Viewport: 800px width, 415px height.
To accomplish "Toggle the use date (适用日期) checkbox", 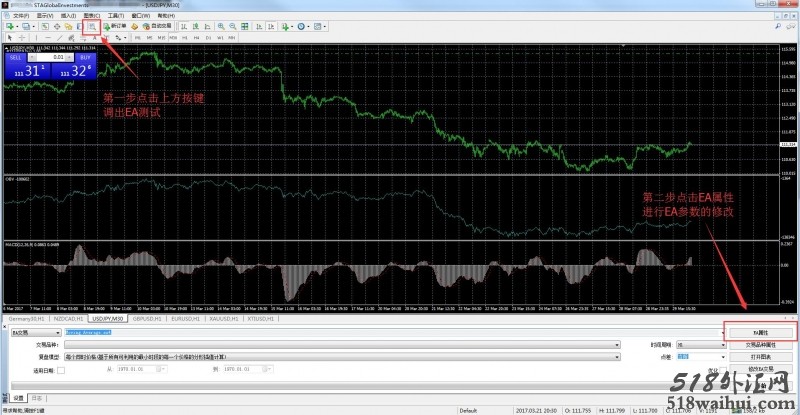I will pyautogui.click(x=61, y=370).
